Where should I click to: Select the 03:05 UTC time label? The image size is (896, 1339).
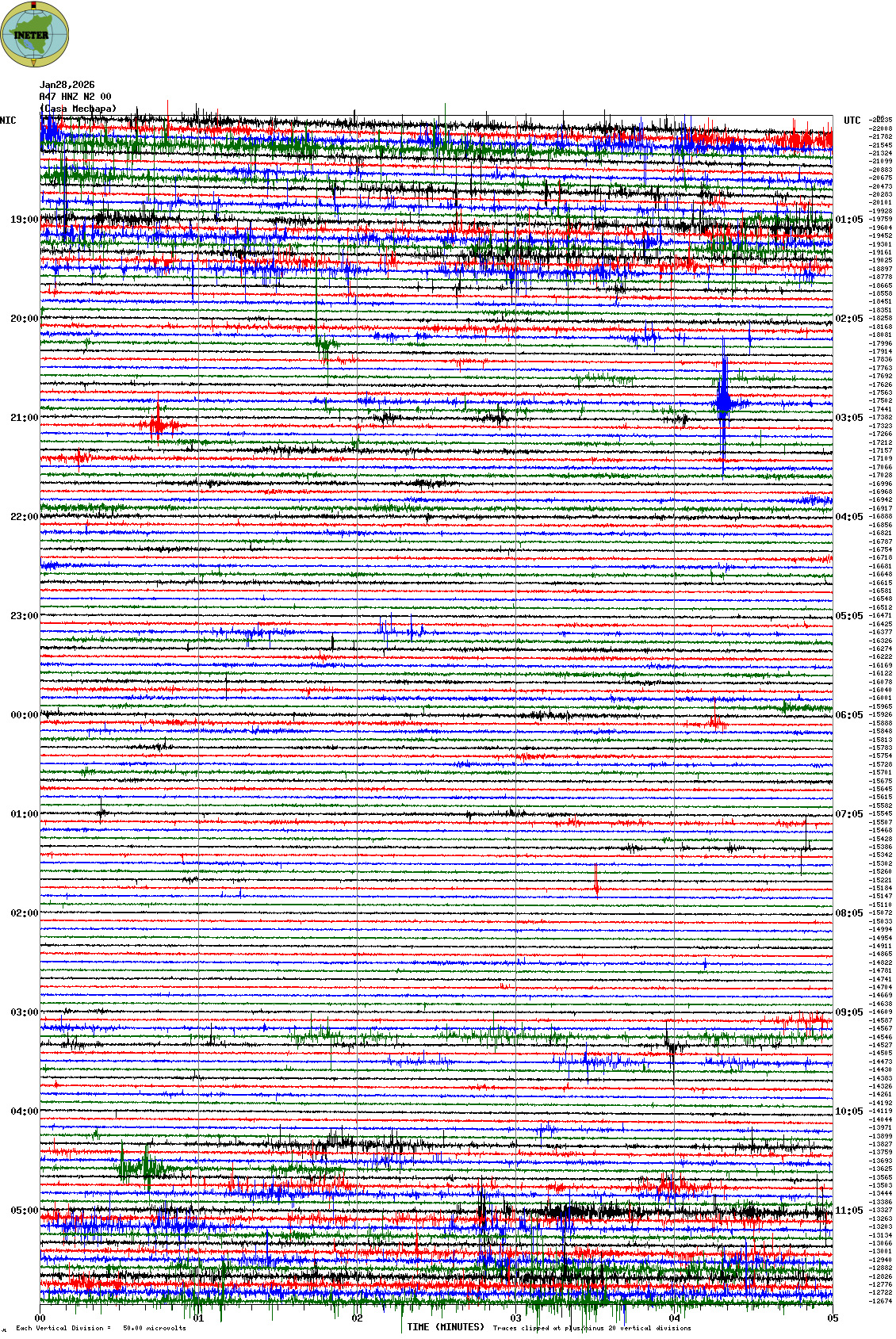[849, 418]
